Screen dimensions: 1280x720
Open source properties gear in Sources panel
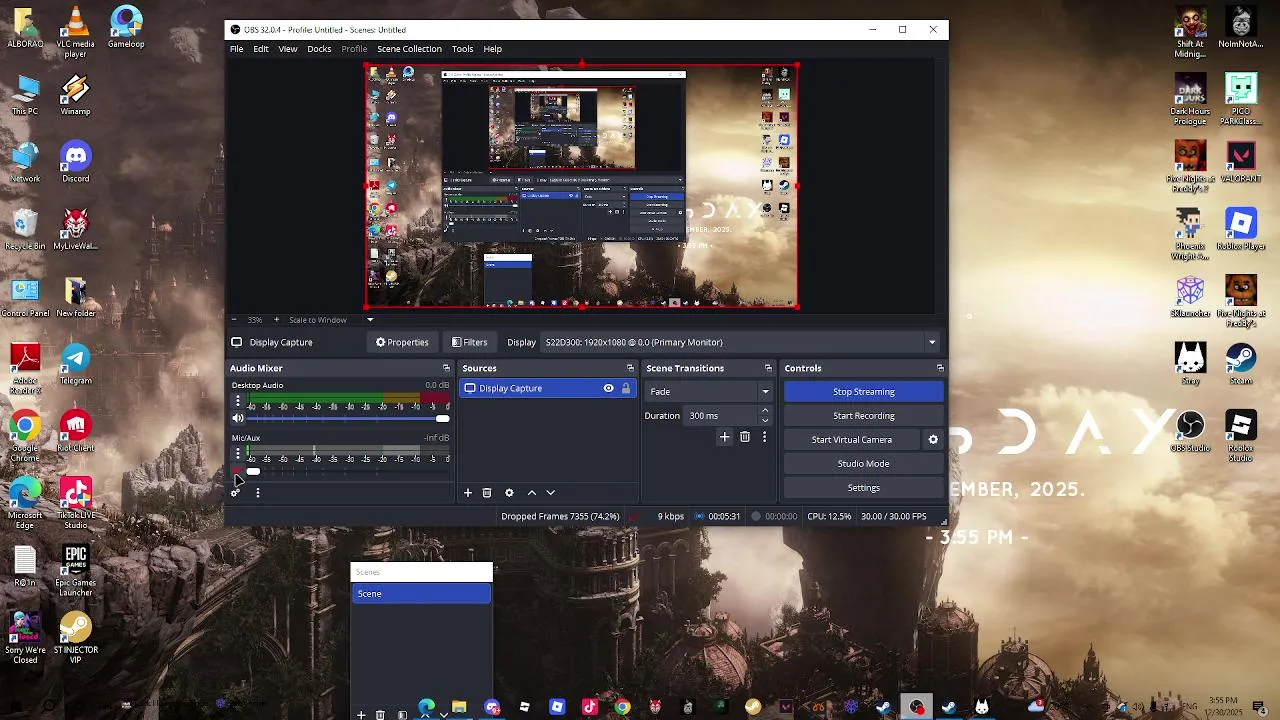tap(509, 493)
